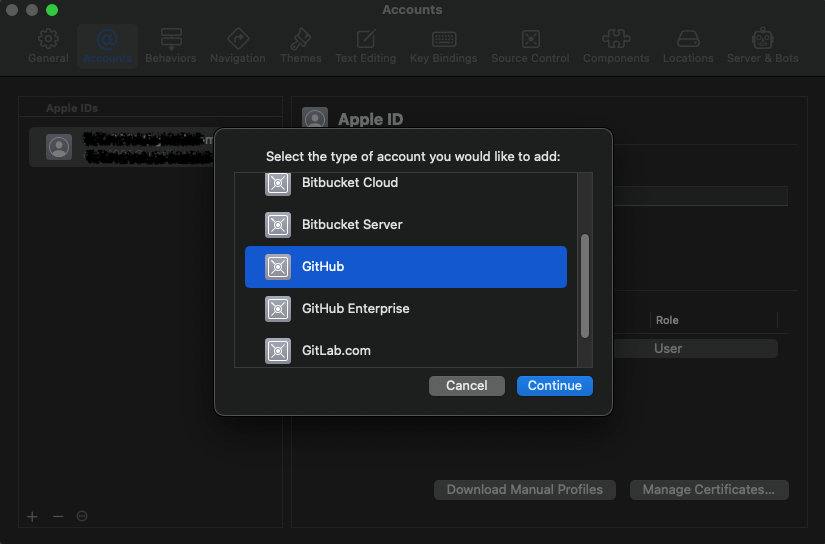Screen dimensions: 825x544
Task: Open the Key Bindings keyboard icon
Action: click(444, 39)
